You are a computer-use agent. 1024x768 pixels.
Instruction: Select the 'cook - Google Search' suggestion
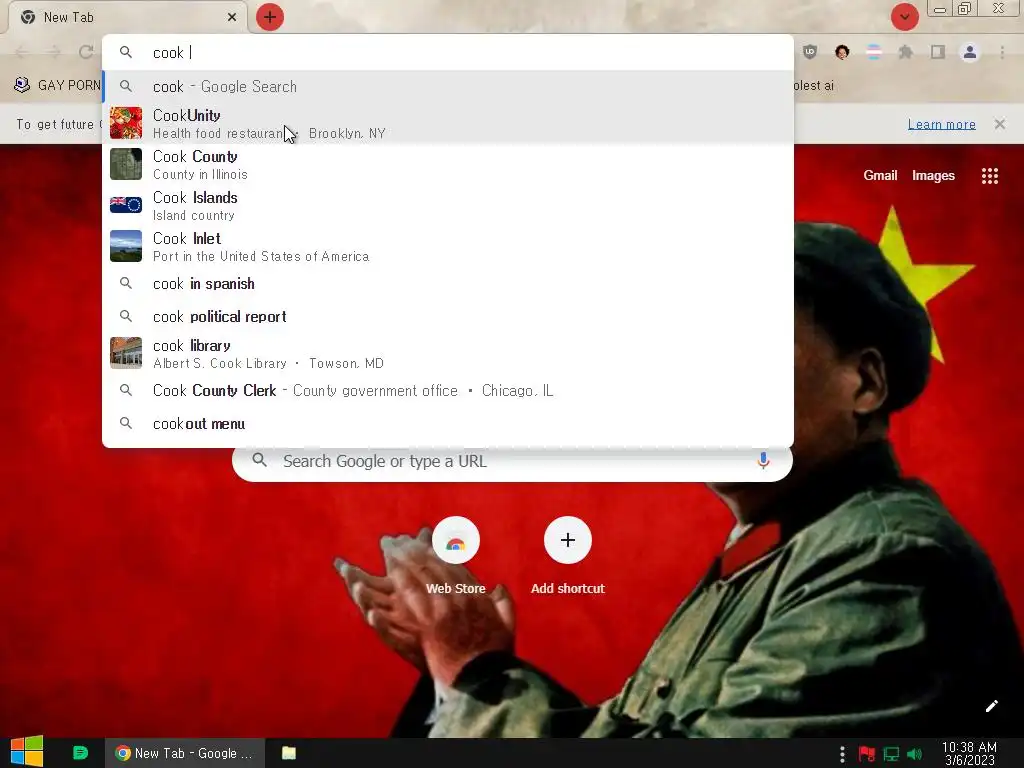pos(448,86)
